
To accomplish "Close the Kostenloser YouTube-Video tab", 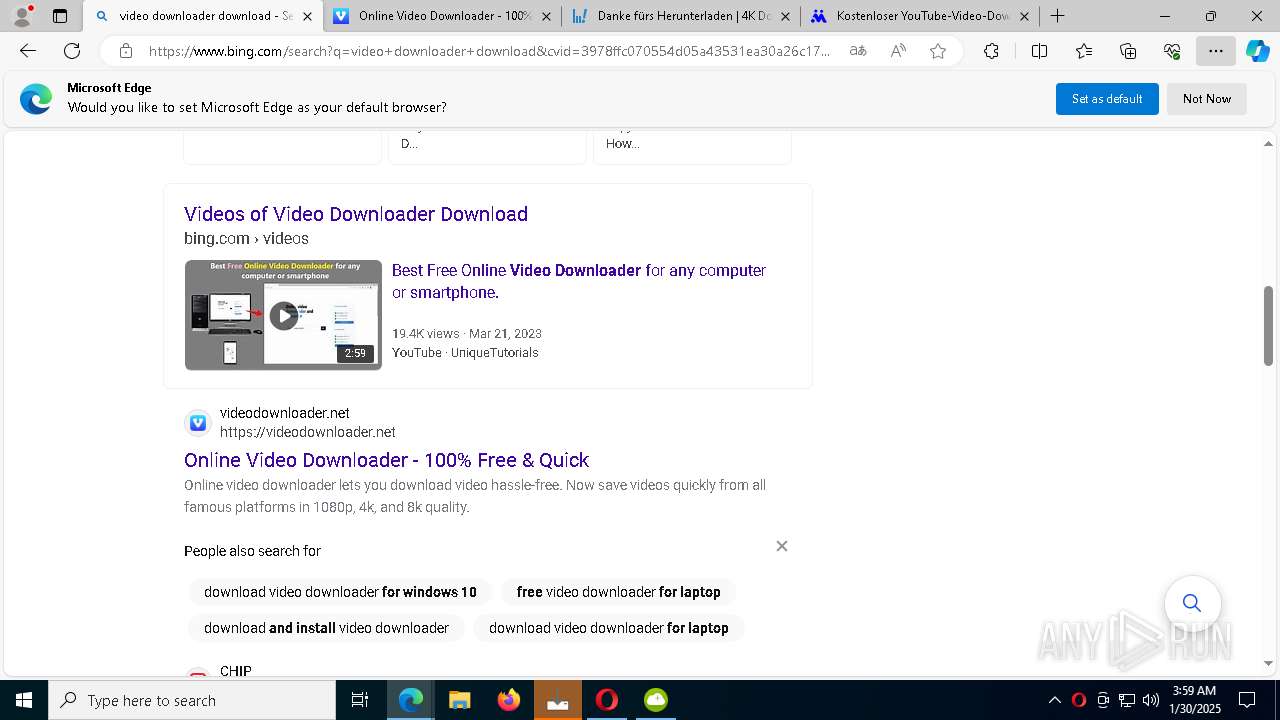I will coord(1024,16).
